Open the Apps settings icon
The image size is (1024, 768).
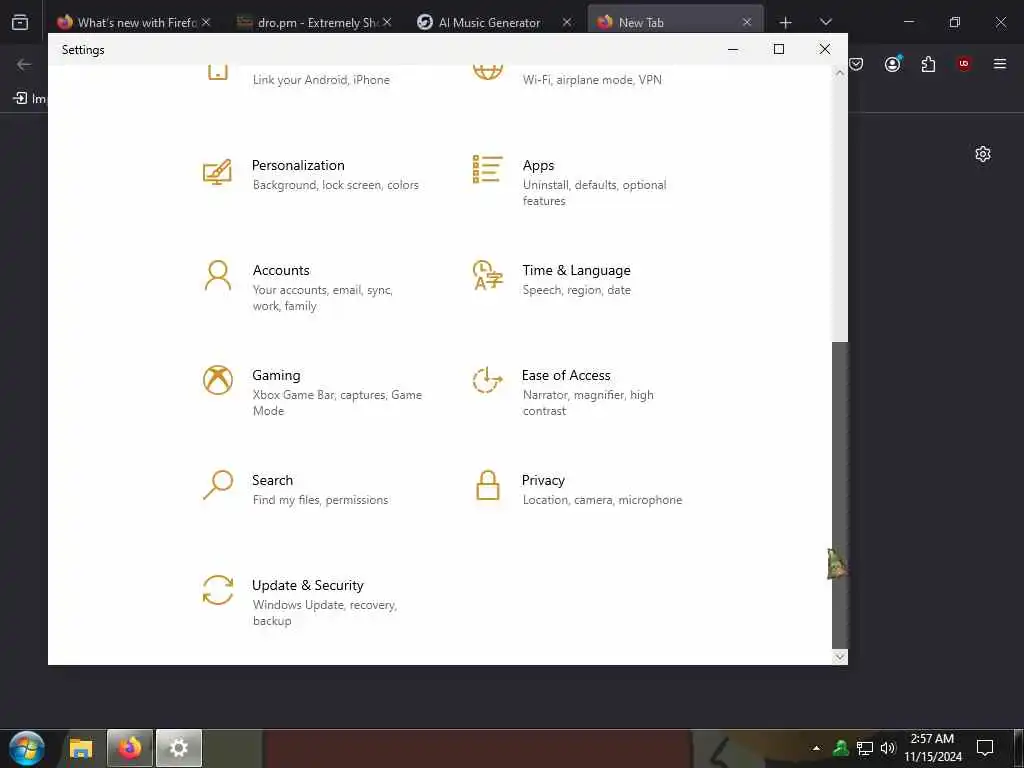click(488, 170)
